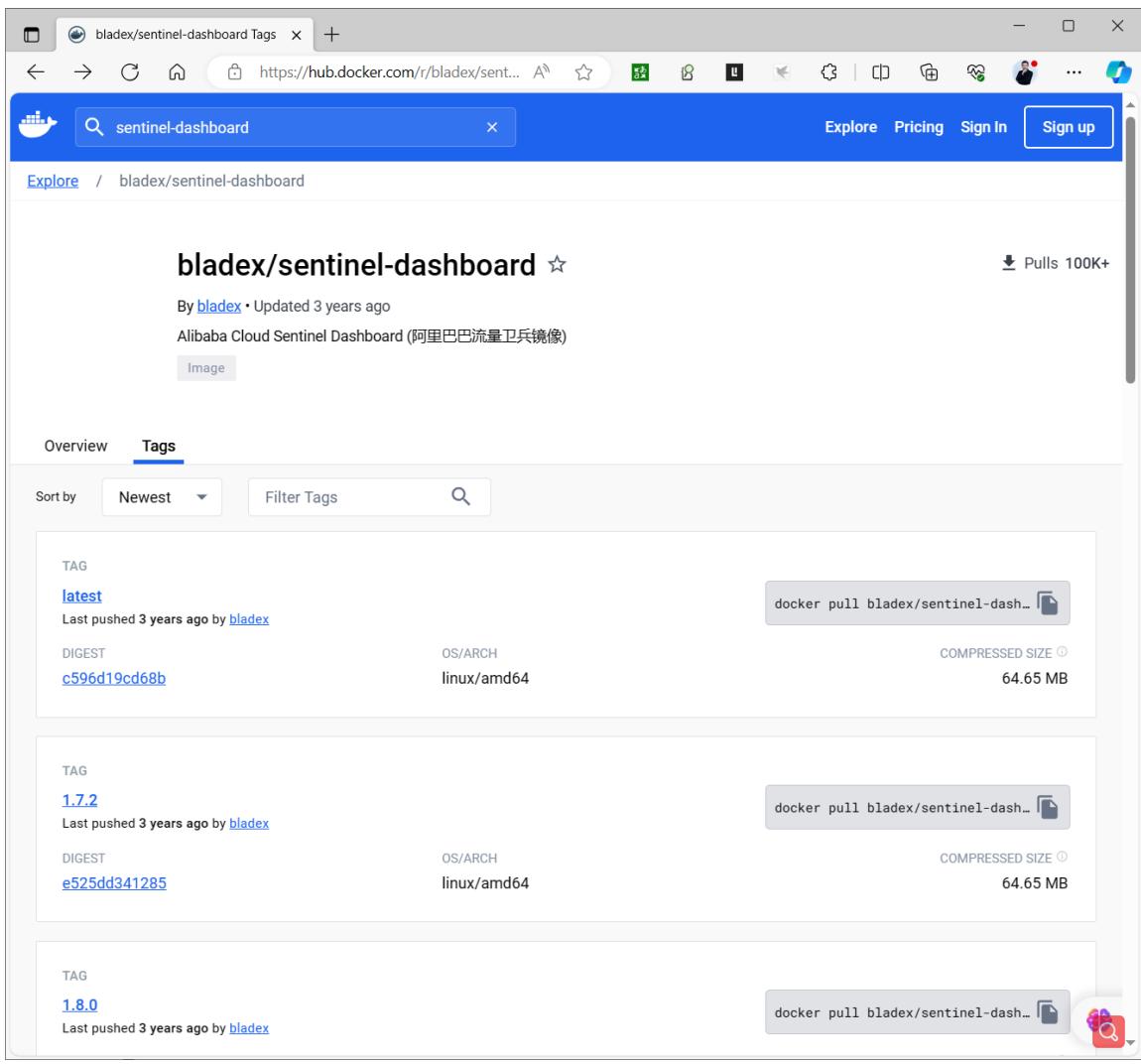Click Sign In in the header

[983, 127]
